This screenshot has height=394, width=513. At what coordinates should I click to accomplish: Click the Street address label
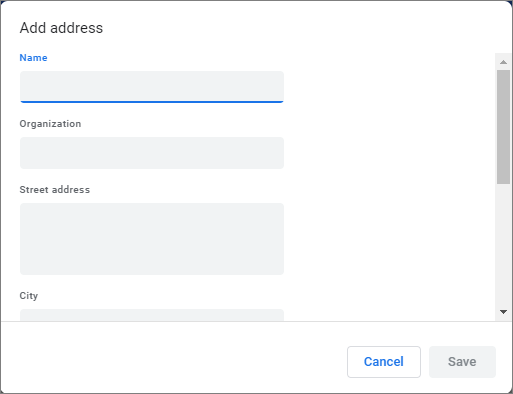[x=55, y=190]
